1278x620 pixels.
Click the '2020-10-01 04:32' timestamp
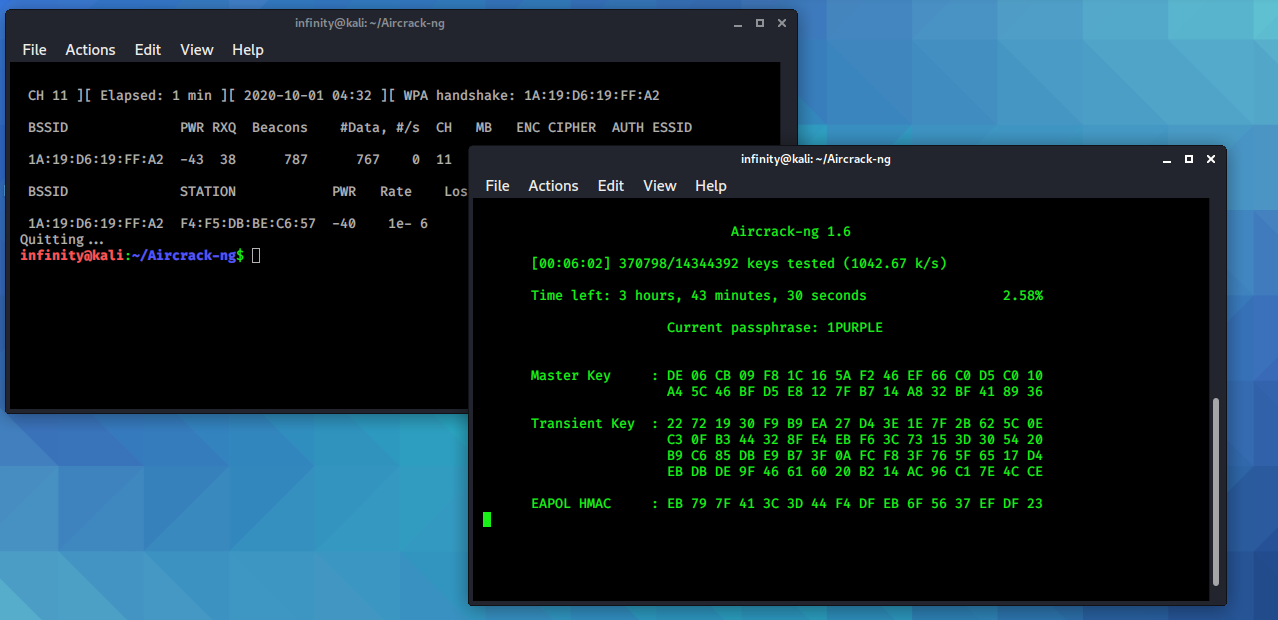pyautogui.click(x=308, y=96)
